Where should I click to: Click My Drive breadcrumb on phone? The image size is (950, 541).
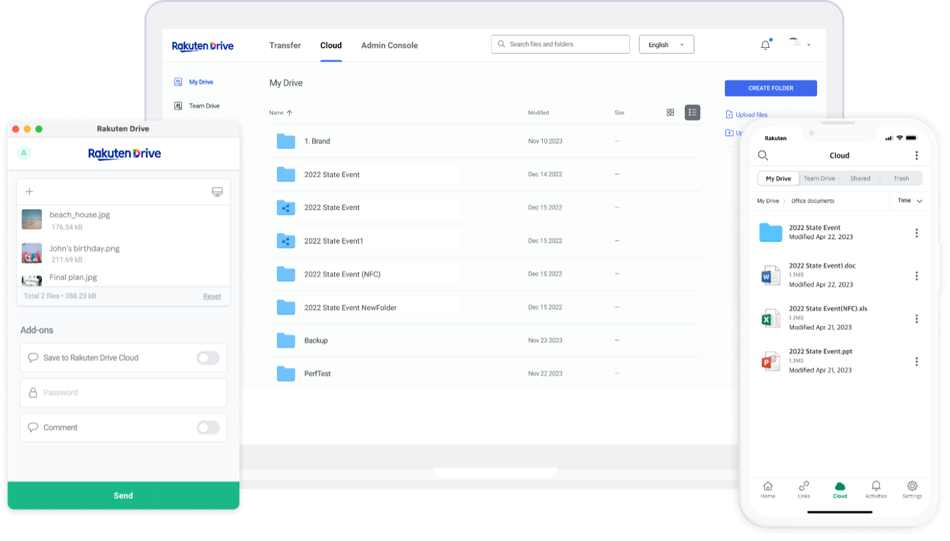[768, 201]
